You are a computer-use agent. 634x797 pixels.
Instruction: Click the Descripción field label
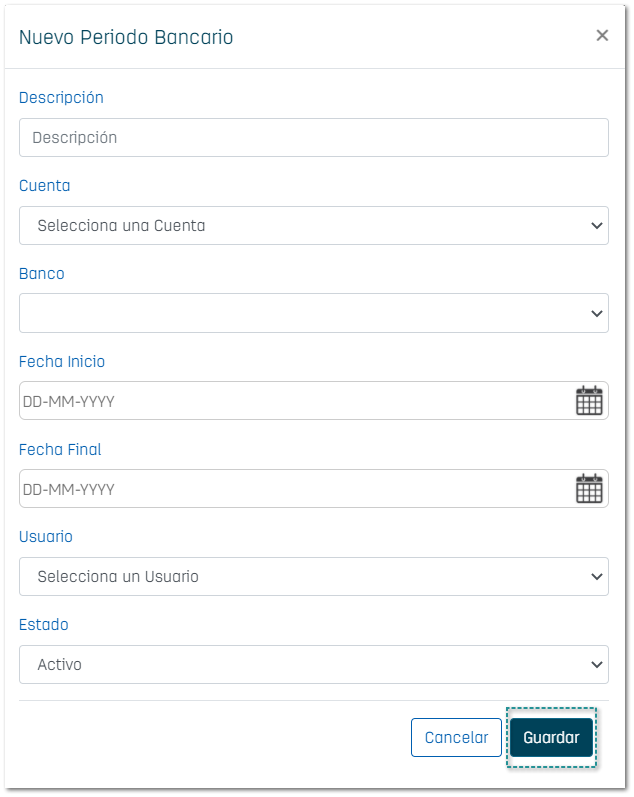pos(61,98)
